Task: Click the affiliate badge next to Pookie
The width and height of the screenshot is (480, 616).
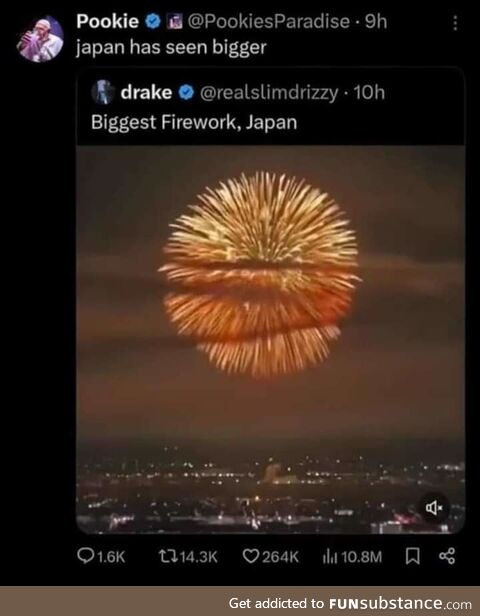Action: click(x=173, y=22)
